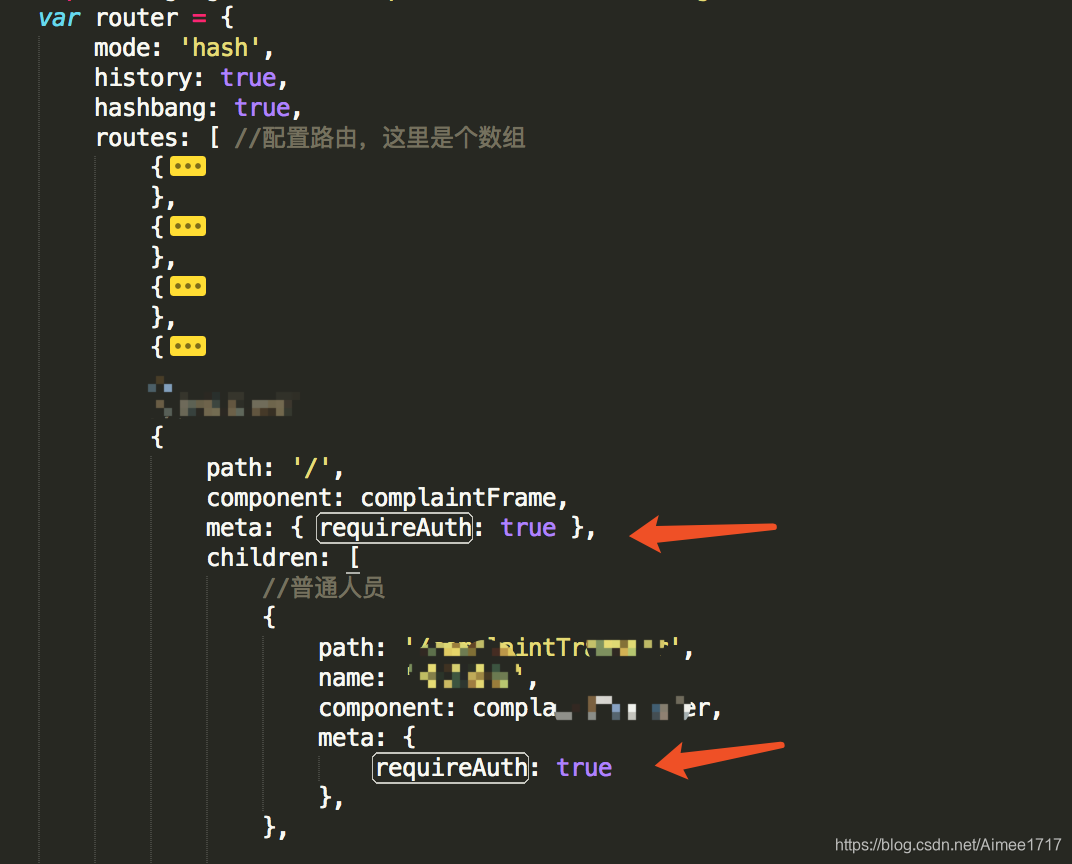Click 'requireAuth' in the top-level meta line

pyautogui.click(x=395, y=528)
